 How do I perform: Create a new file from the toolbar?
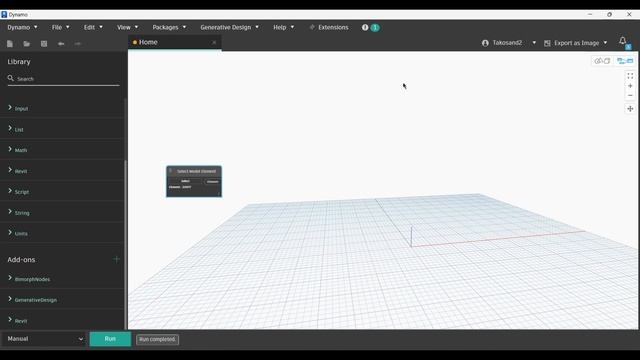point(10,44)
